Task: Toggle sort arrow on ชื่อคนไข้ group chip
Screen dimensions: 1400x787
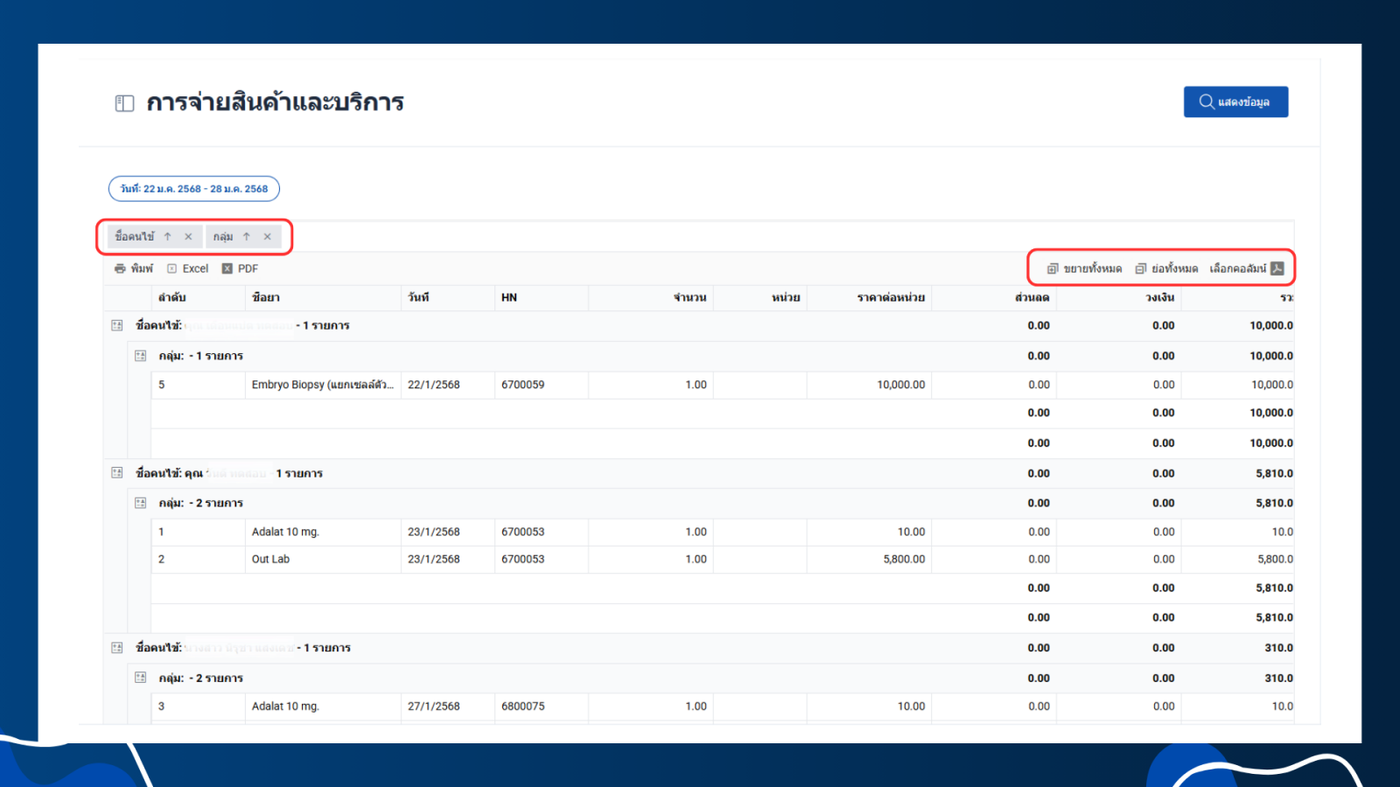Action: [168, 237]
